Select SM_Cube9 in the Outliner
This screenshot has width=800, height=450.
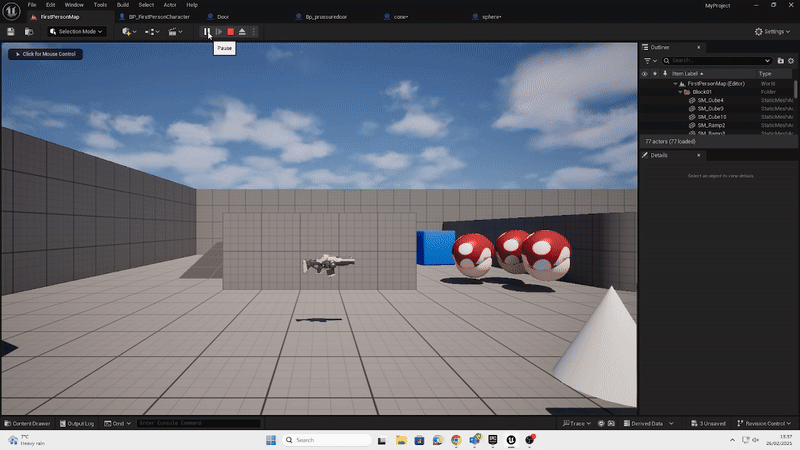point(710,109)
